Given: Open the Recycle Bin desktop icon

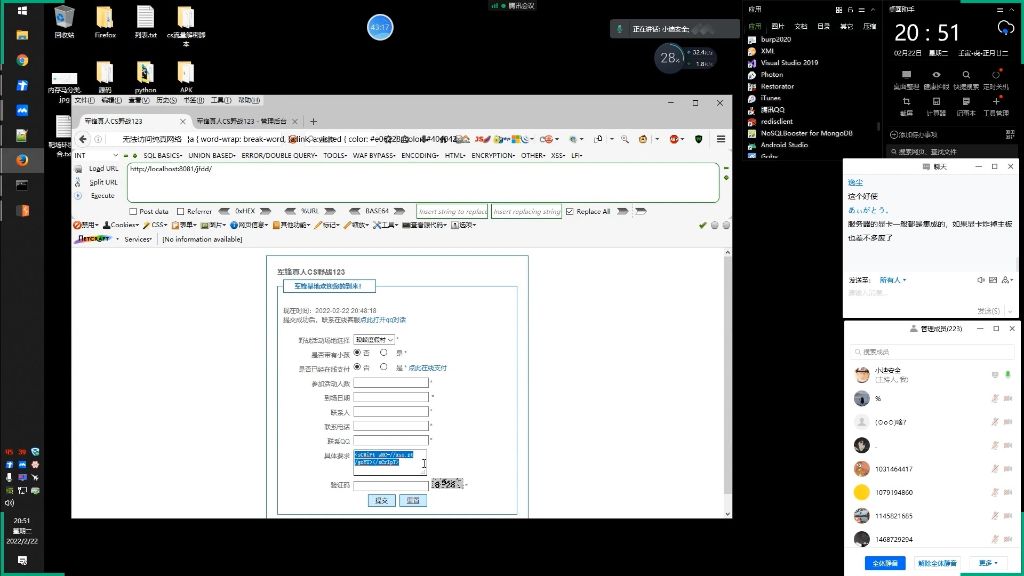Looking at the screenshot, I should pyautogui.click(x=64, y=22).
